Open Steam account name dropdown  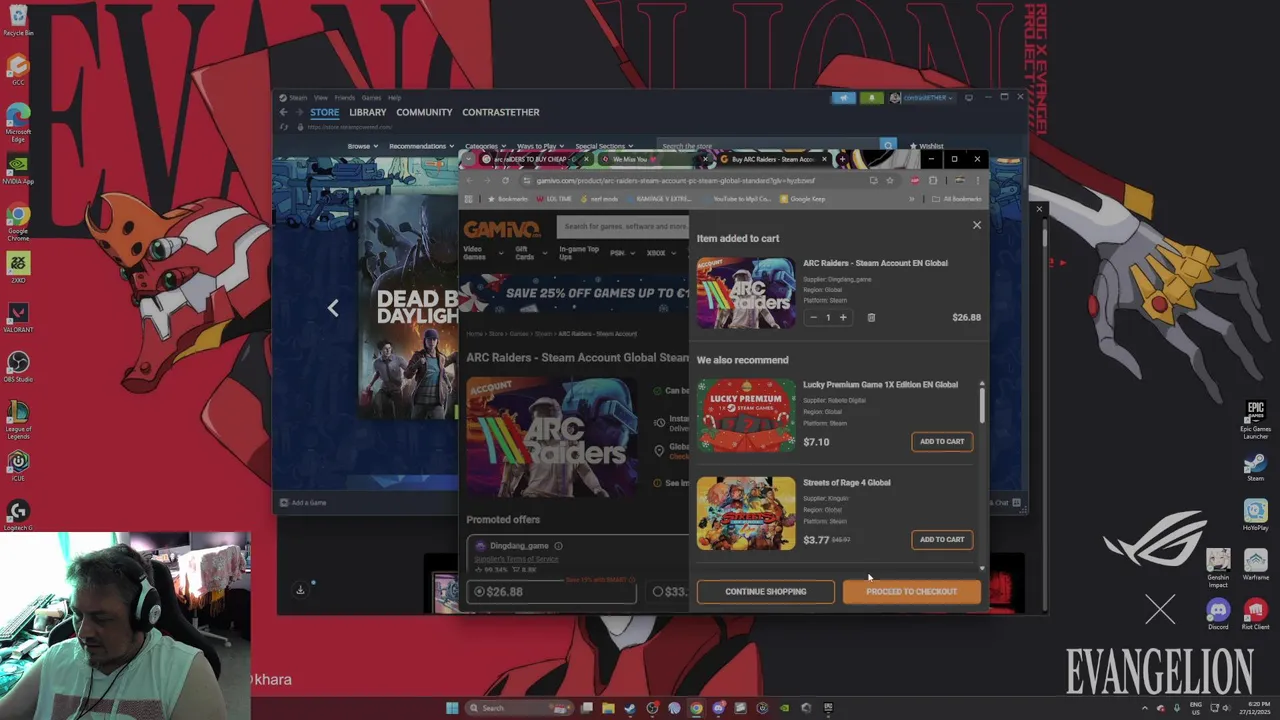[921, 98]
